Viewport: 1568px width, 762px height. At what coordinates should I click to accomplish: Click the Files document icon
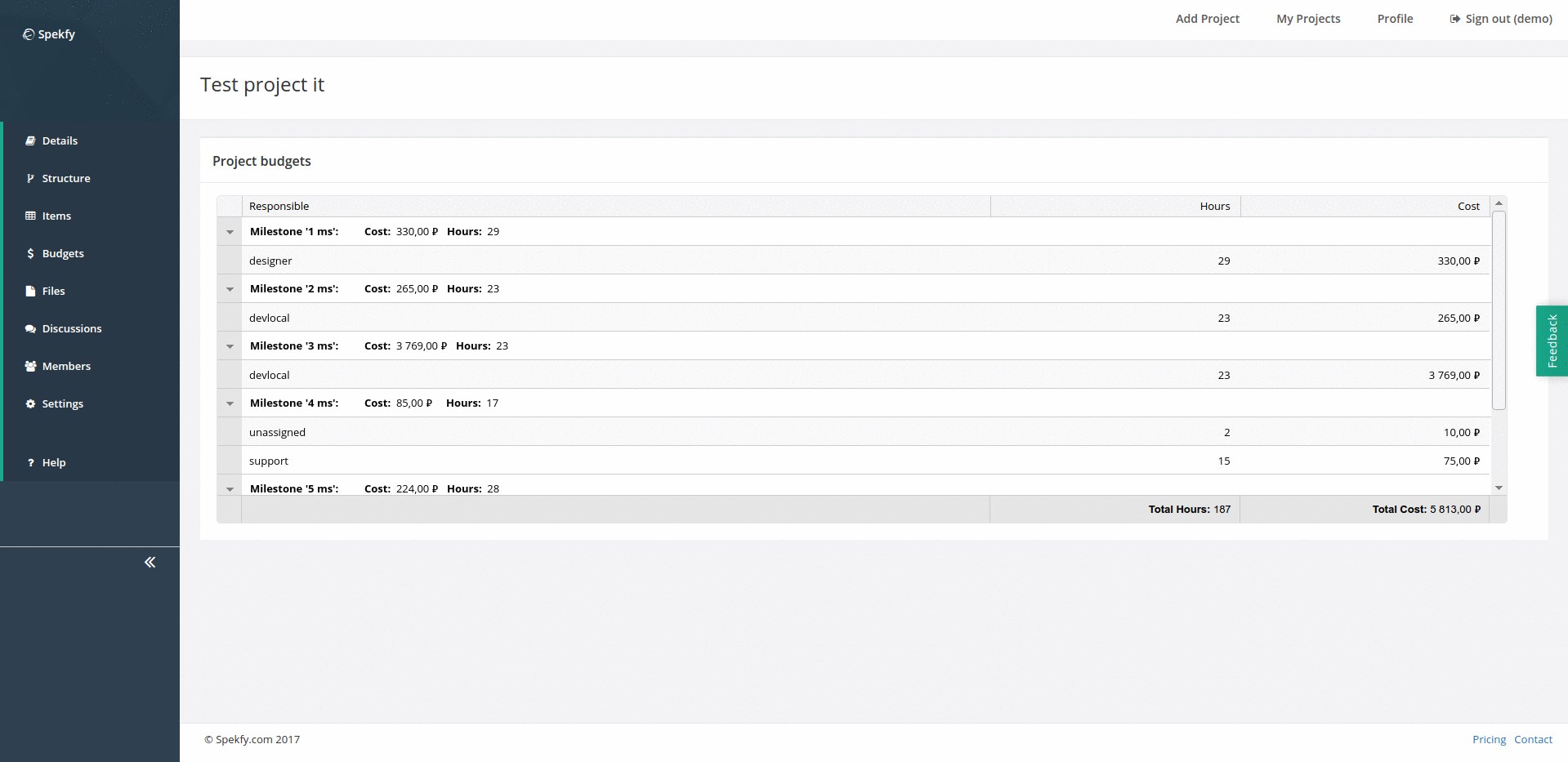click(30, 291)
